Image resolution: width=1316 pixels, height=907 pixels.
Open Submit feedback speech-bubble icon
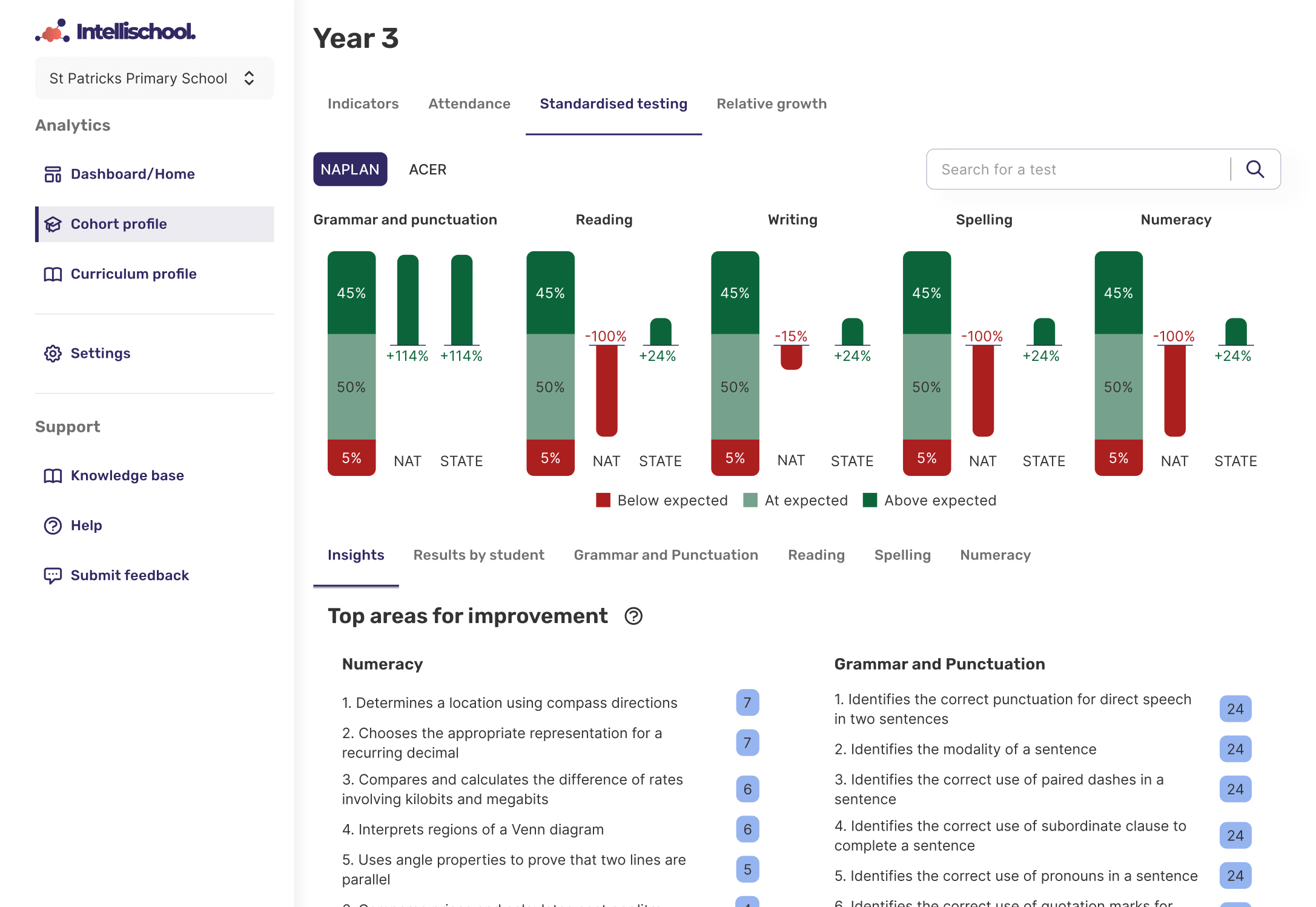click(53, 575)
